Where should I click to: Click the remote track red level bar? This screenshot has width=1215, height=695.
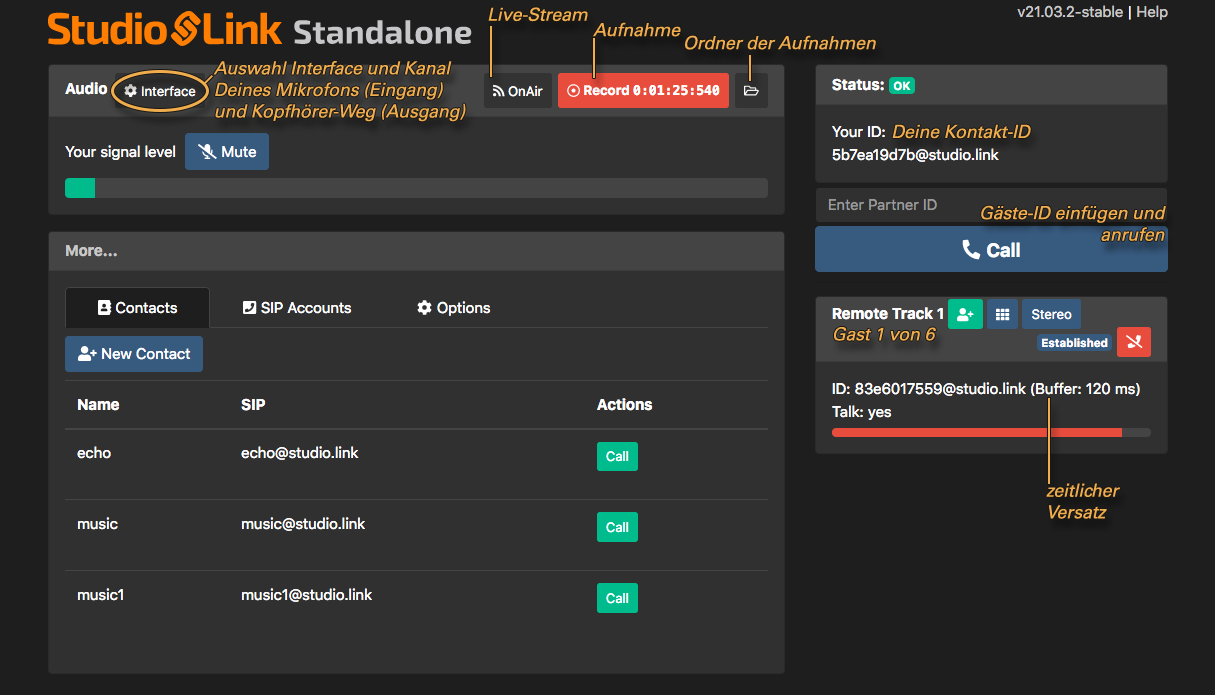tap(991, 432)
